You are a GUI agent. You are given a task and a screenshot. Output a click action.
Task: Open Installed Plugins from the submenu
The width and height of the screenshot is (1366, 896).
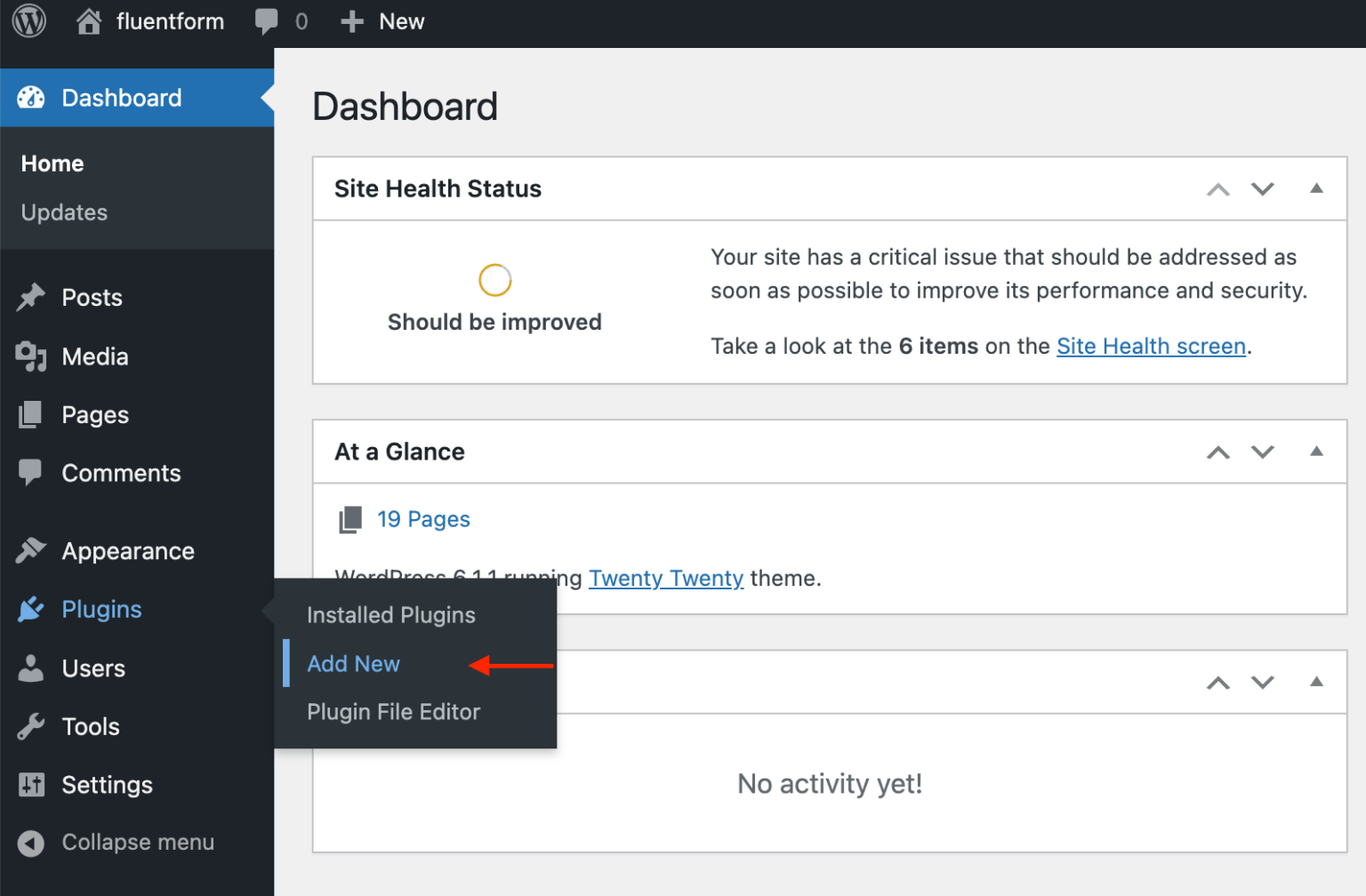click(x=390, y=614)
